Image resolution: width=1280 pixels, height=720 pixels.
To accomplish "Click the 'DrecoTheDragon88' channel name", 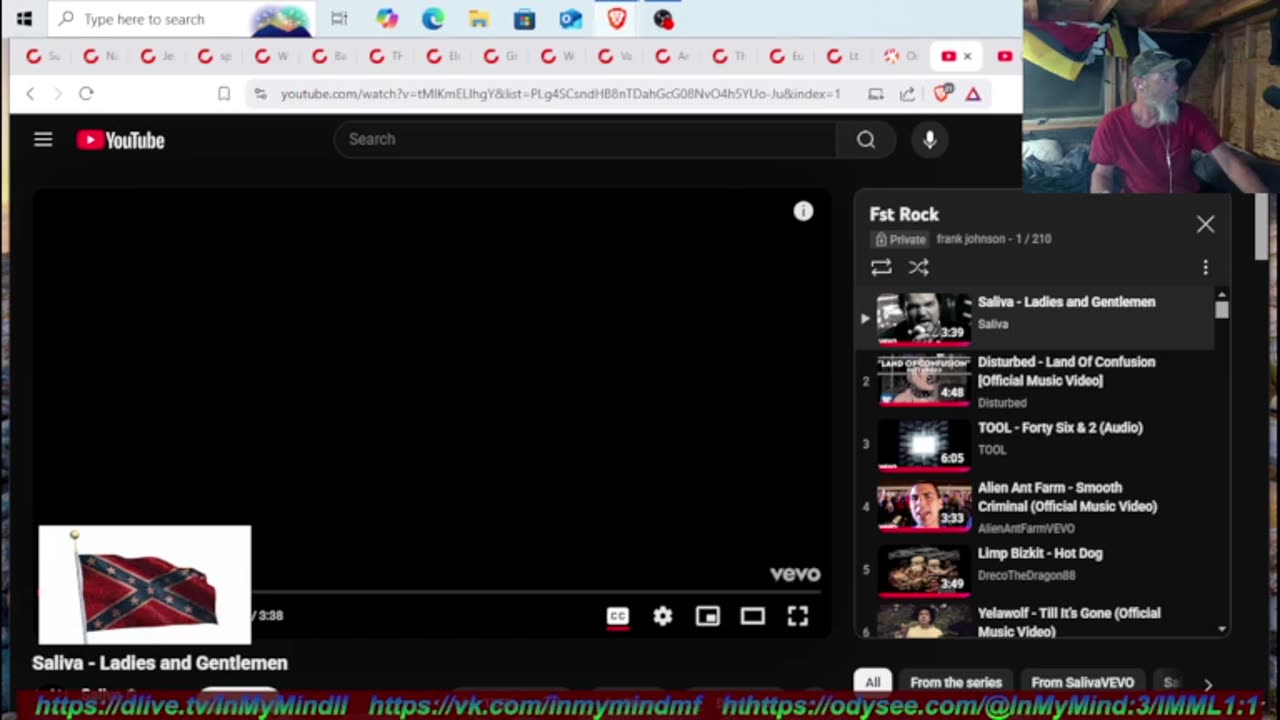I will pos(1027,575).
